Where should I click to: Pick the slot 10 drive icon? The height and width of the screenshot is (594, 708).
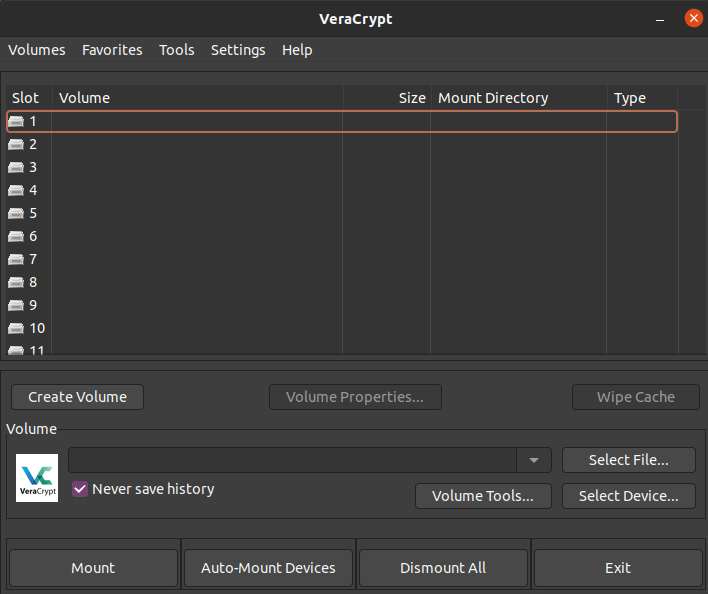pyautogui.click(x=16, y=329)
